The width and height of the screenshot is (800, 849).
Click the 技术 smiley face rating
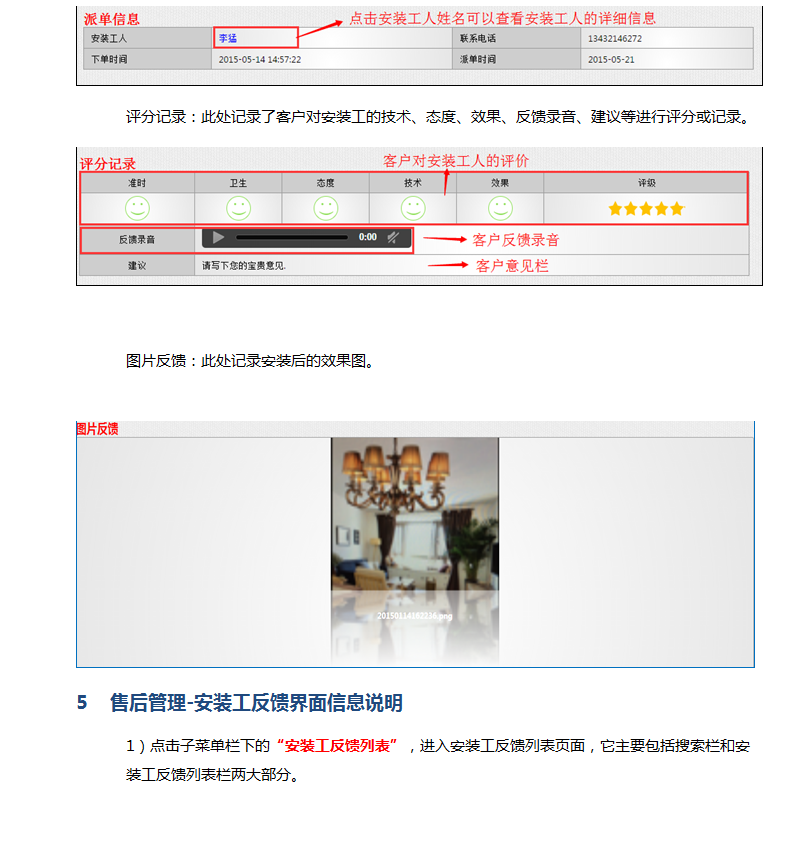[413, 208]
